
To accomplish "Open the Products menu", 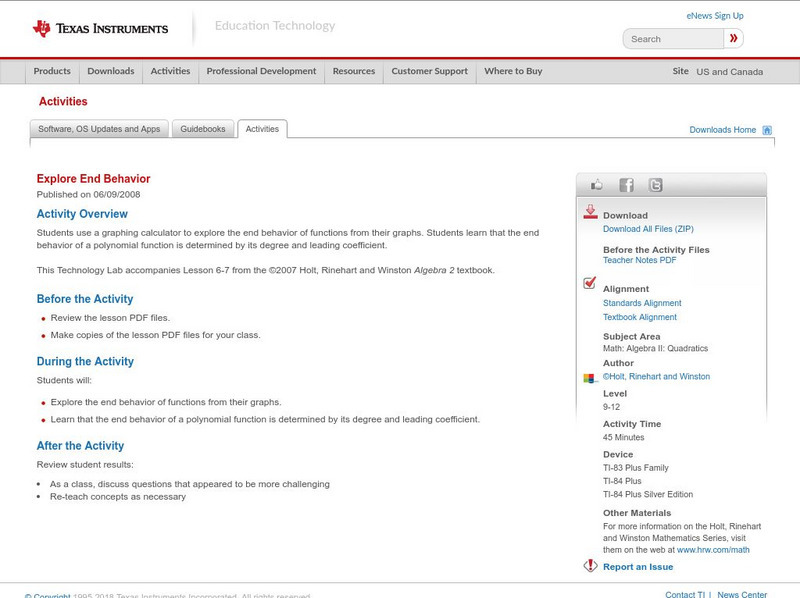I will click(x=52, y=71).
